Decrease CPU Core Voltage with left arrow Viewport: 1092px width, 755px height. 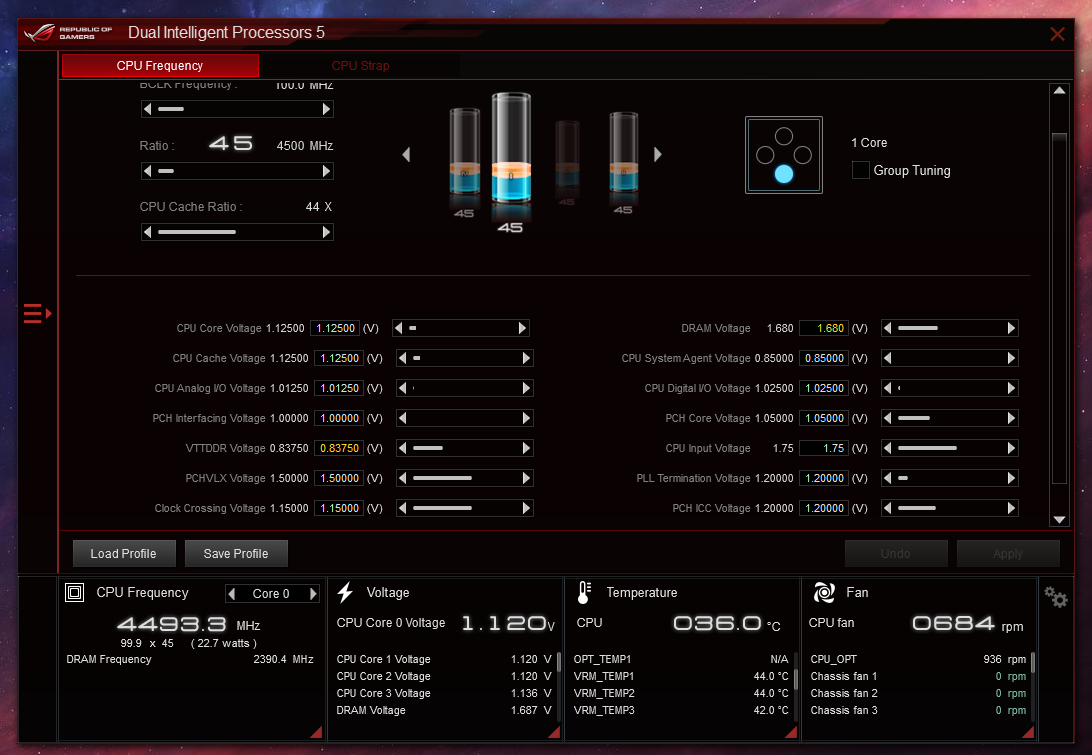pyautogui.click(x=398, y=328)
